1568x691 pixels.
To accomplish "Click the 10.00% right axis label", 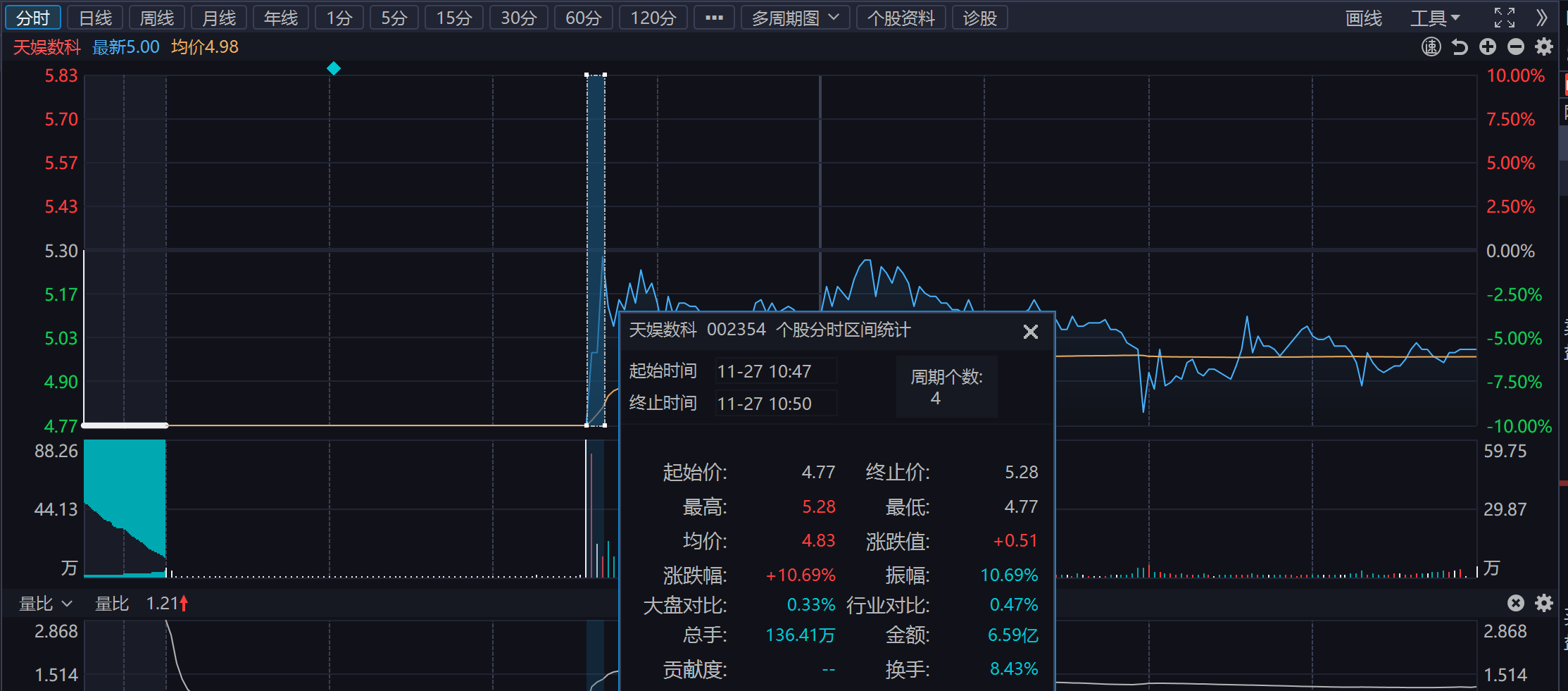I will coord(1515,75).
